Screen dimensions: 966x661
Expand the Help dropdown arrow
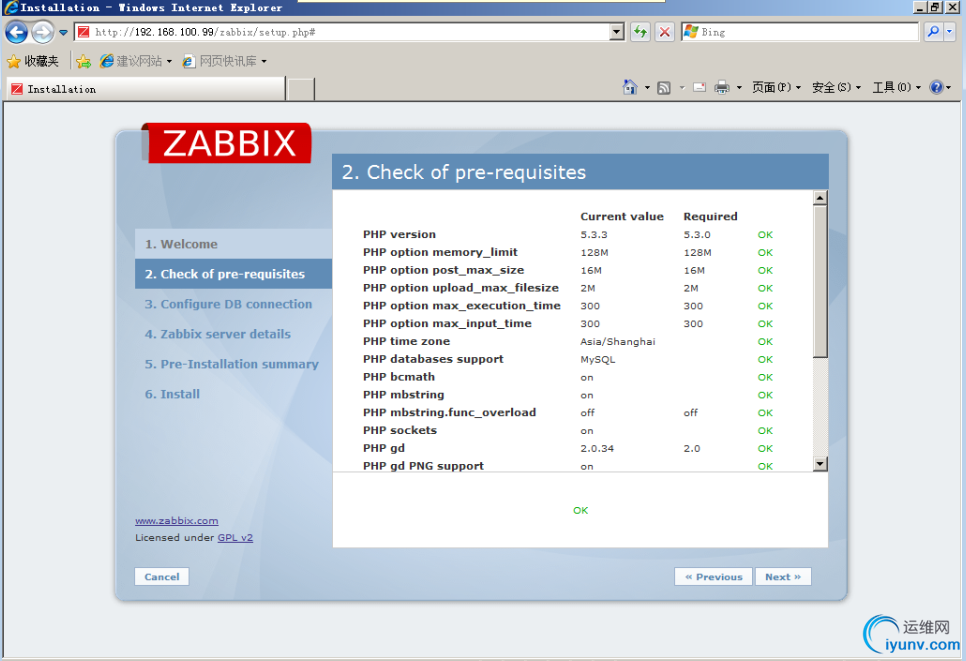tap(949, 87)
